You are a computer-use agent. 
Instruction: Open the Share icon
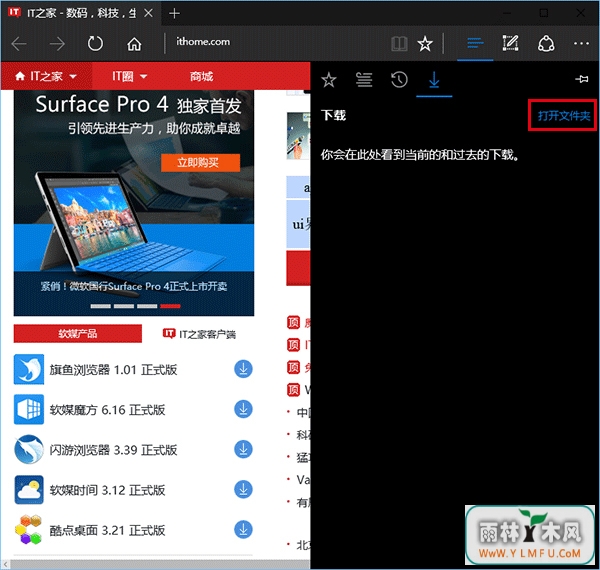(x=546, y=44)
